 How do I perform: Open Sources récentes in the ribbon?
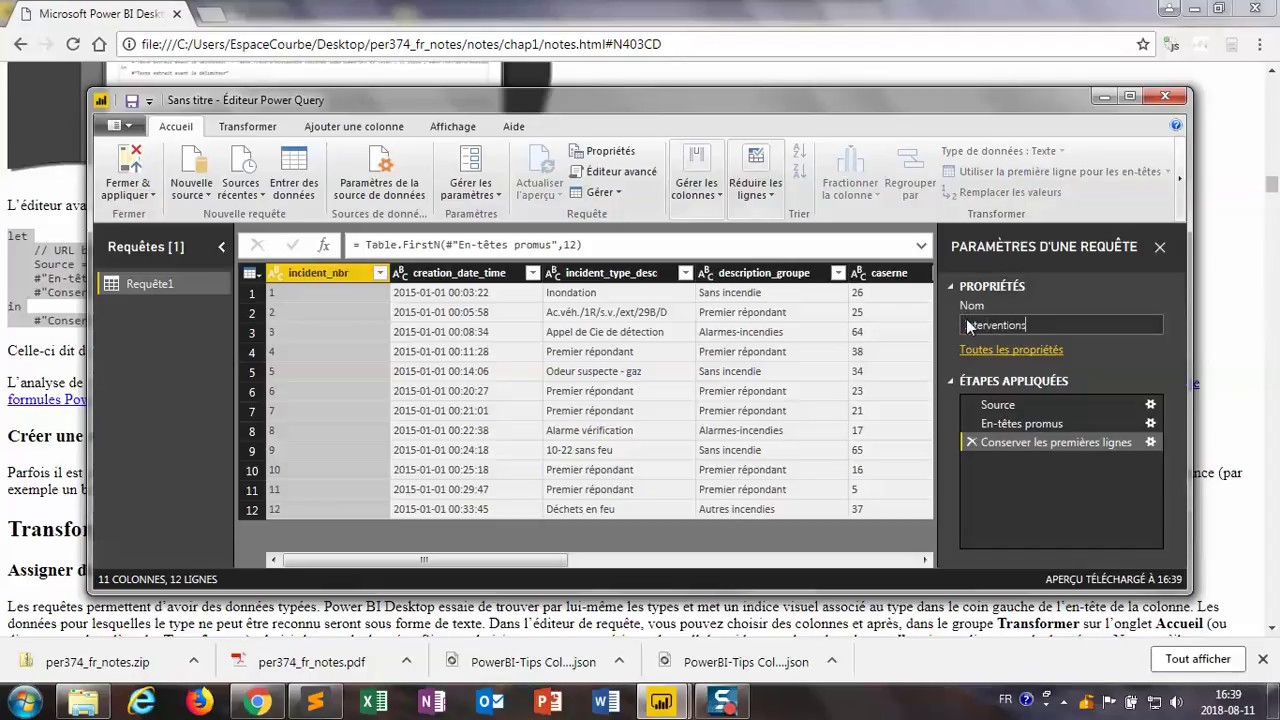[241, 172]
